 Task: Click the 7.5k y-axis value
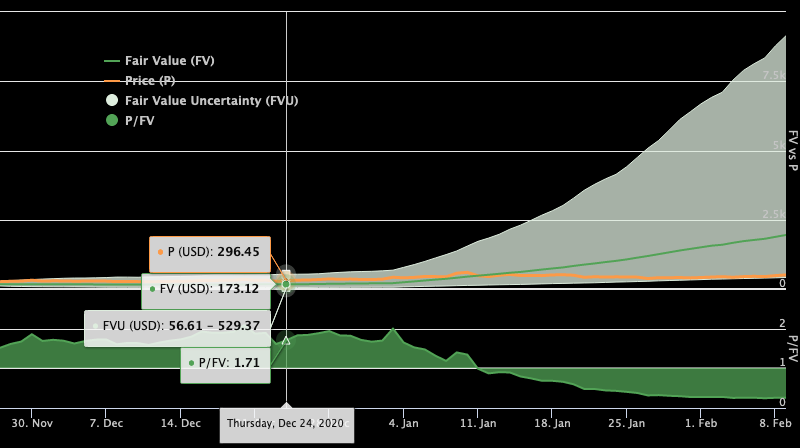(774, 76)
